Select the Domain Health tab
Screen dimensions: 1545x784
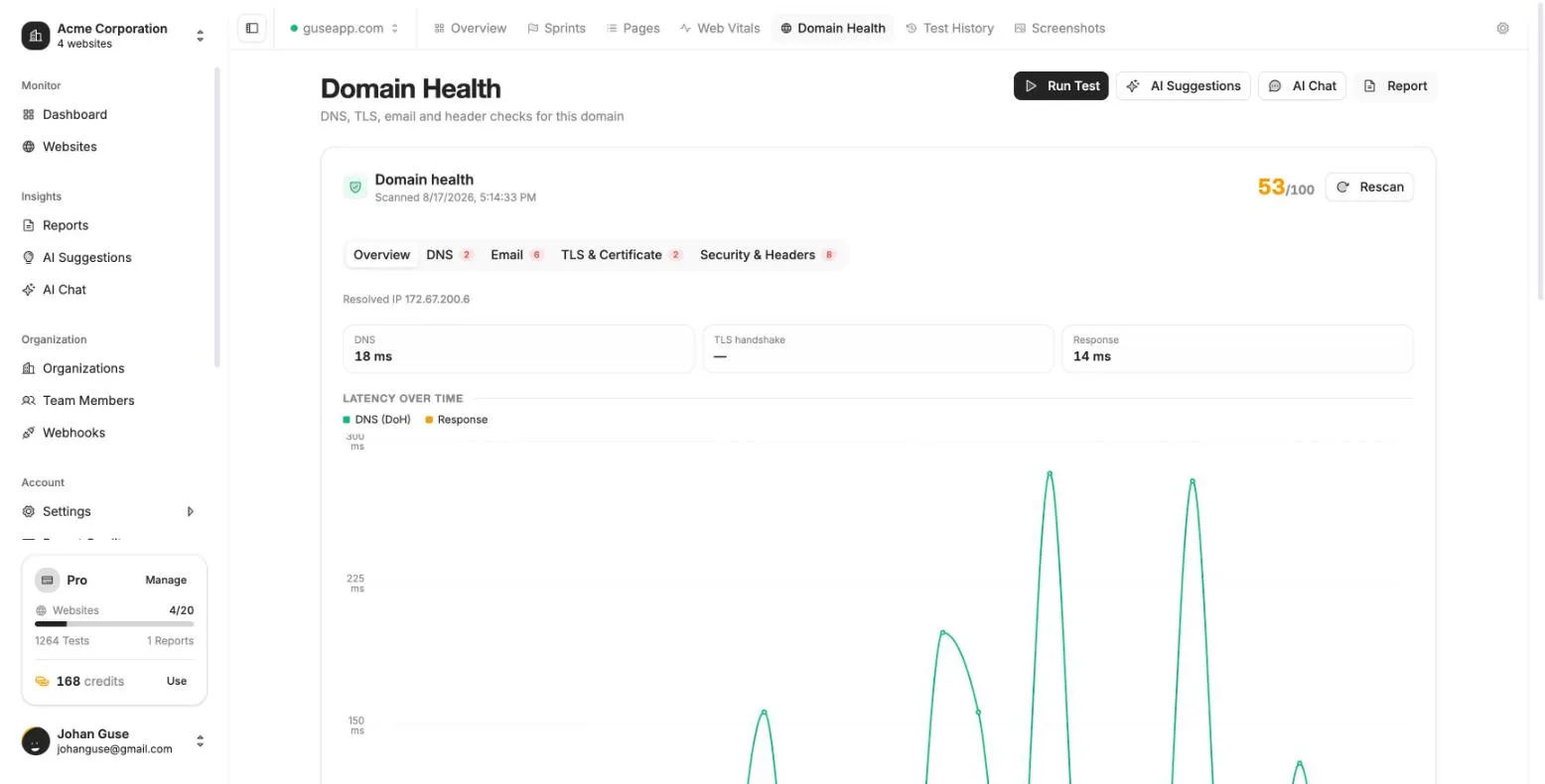coord(832,28)
